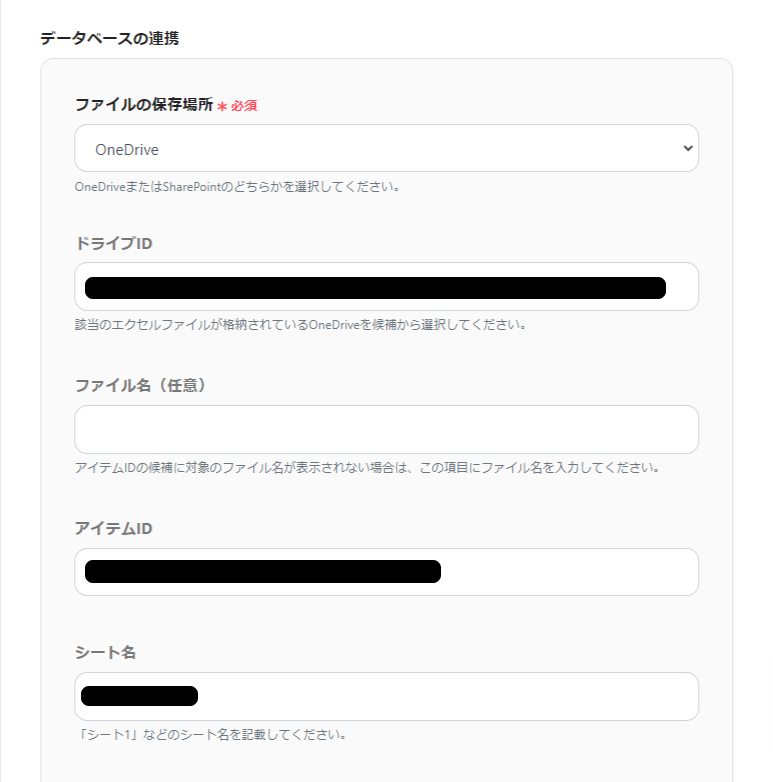Click the OneDriveまたはSharePoint helper text
Viewport: 773px width, 782px height.
click(237, 187)
